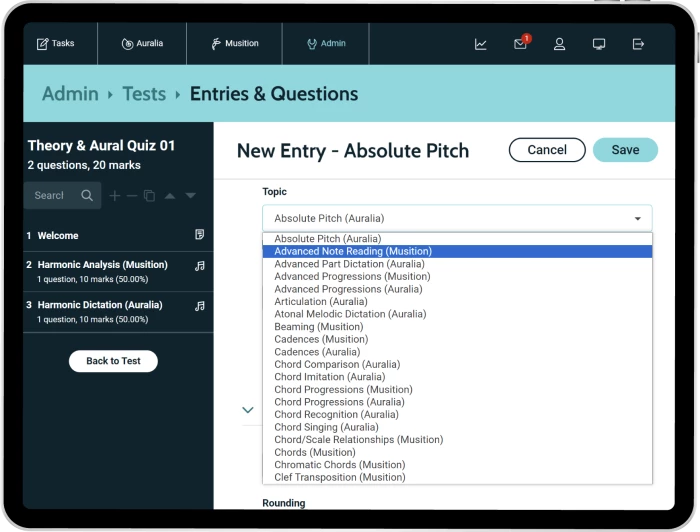The height and width of the screenshot is (532, 700).
Task: Open the messages envelope with notification badge
Action: [520, 44]
